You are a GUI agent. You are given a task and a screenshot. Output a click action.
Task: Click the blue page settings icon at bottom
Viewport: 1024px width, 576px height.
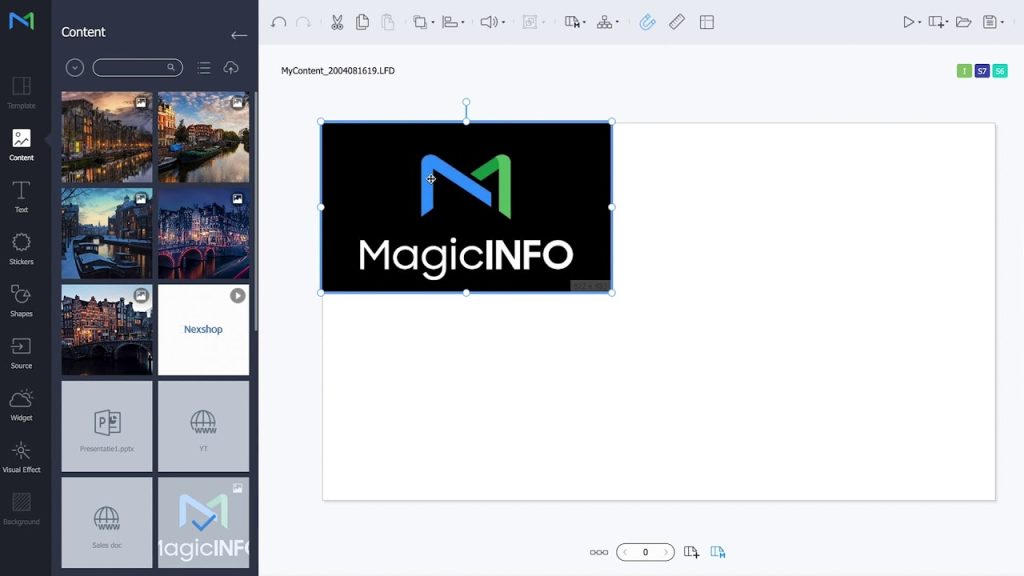718,552
